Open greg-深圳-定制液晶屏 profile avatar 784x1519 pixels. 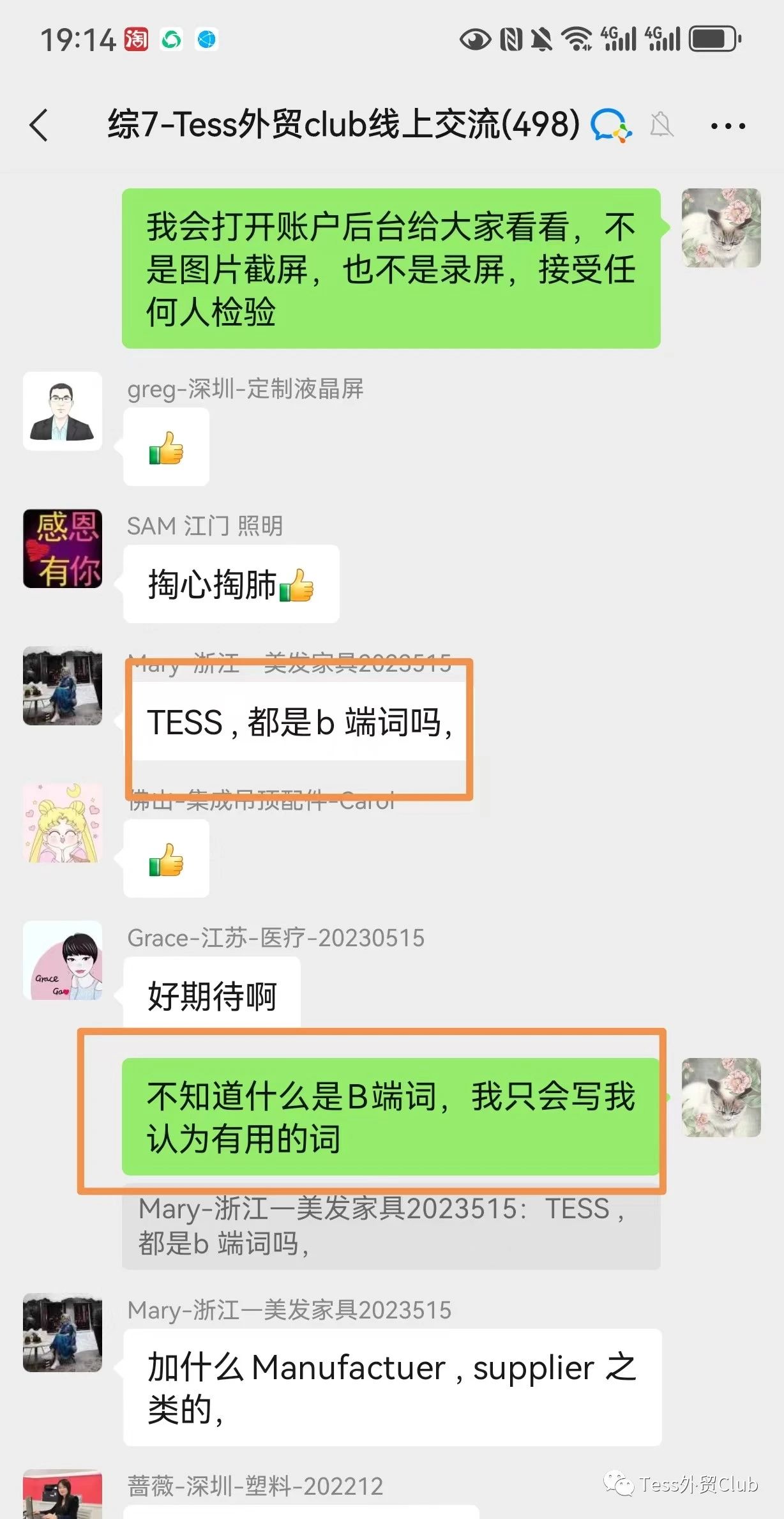coord(63,411)
